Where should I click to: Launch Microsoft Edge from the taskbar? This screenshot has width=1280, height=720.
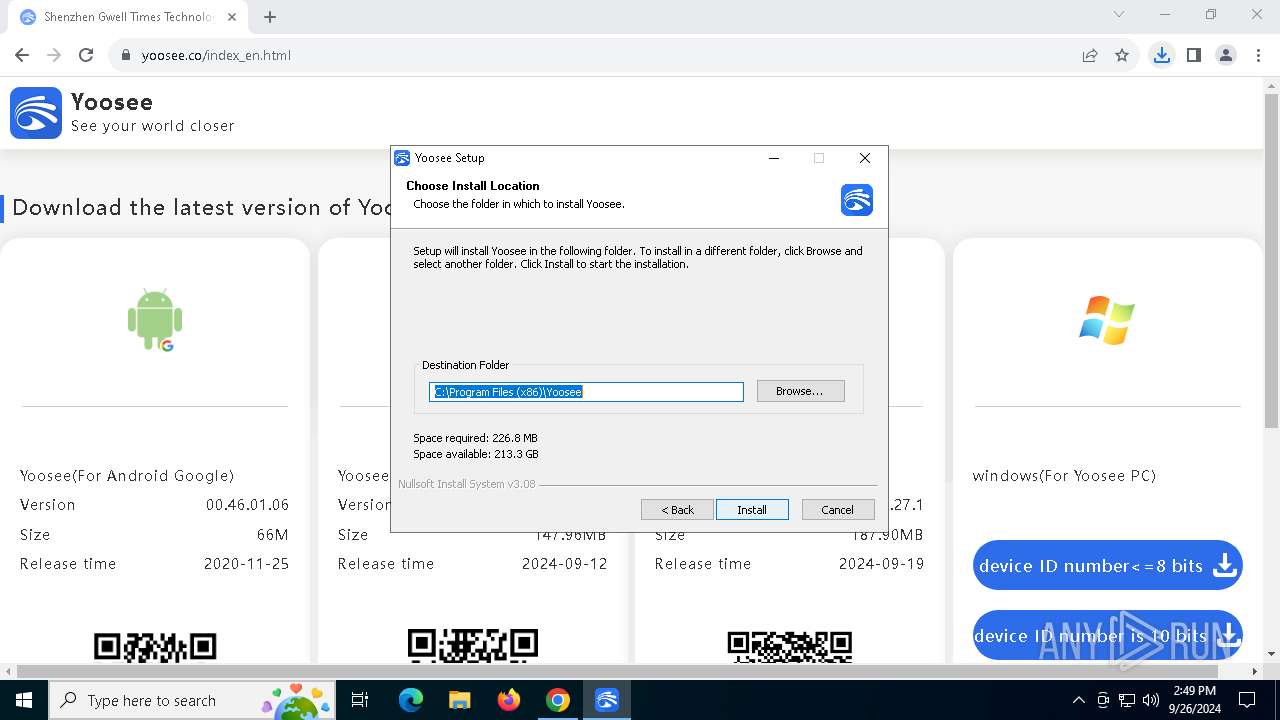pos(411,700)
